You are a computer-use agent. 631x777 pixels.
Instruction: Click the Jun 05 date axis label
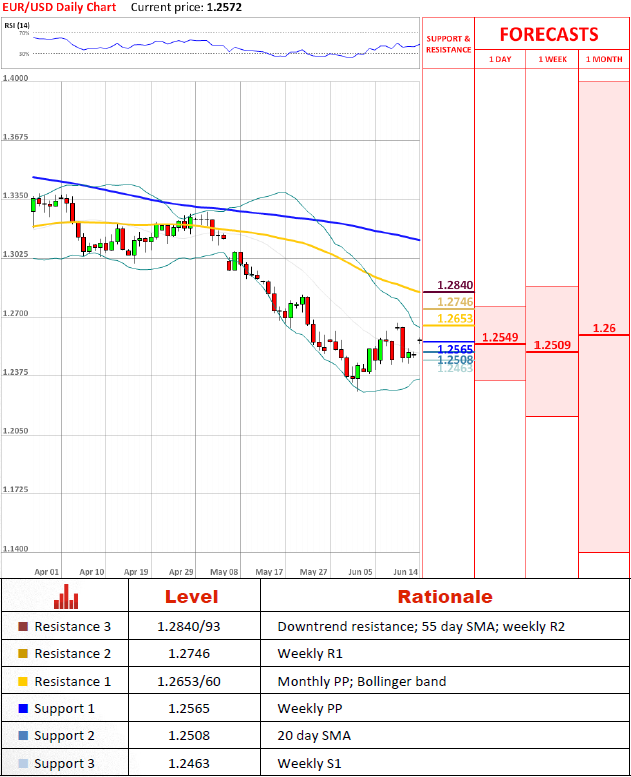click(x=360, y=572)
